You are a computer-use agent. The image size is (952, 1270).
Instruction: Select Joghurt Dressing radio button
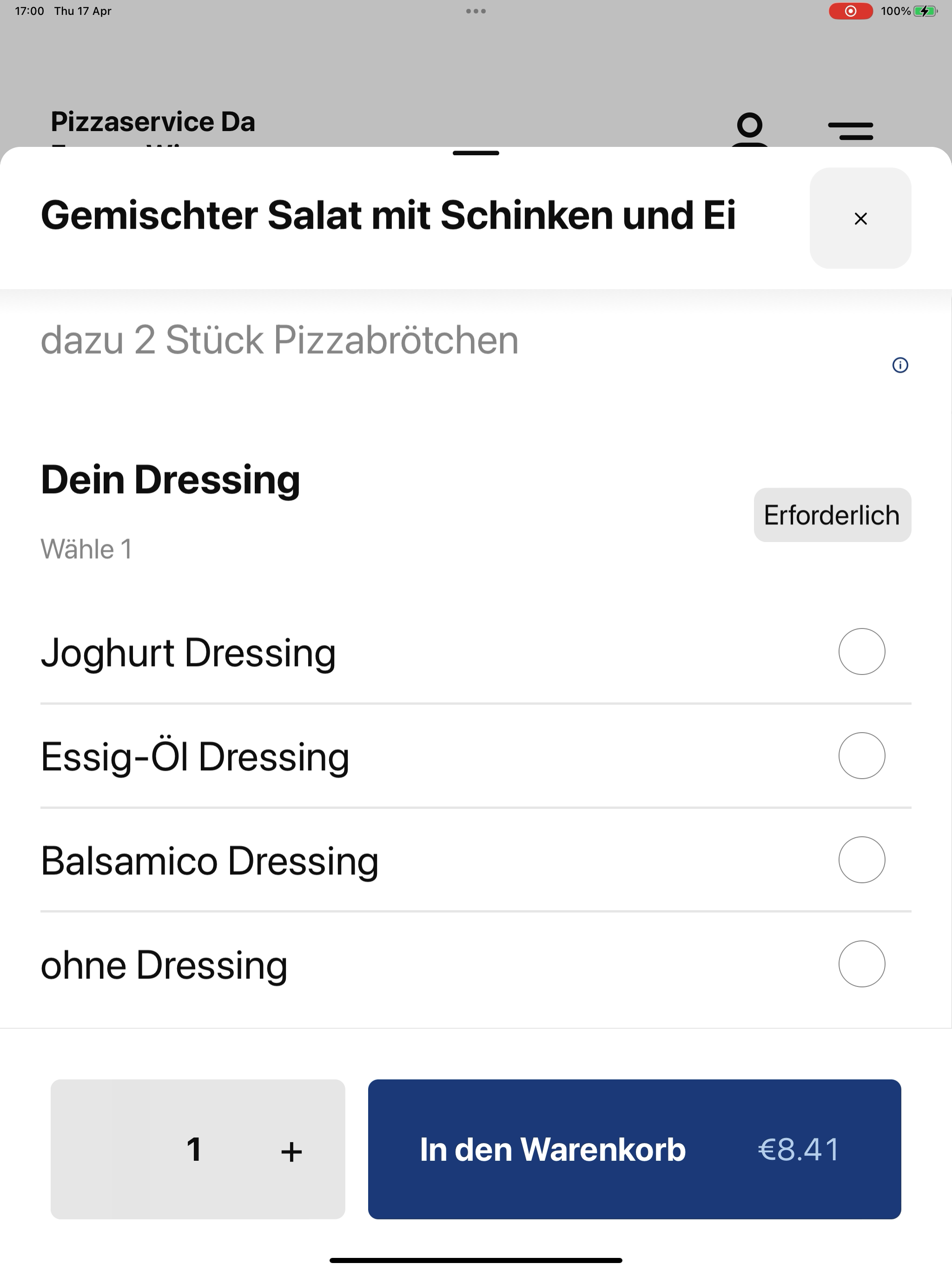861,652
